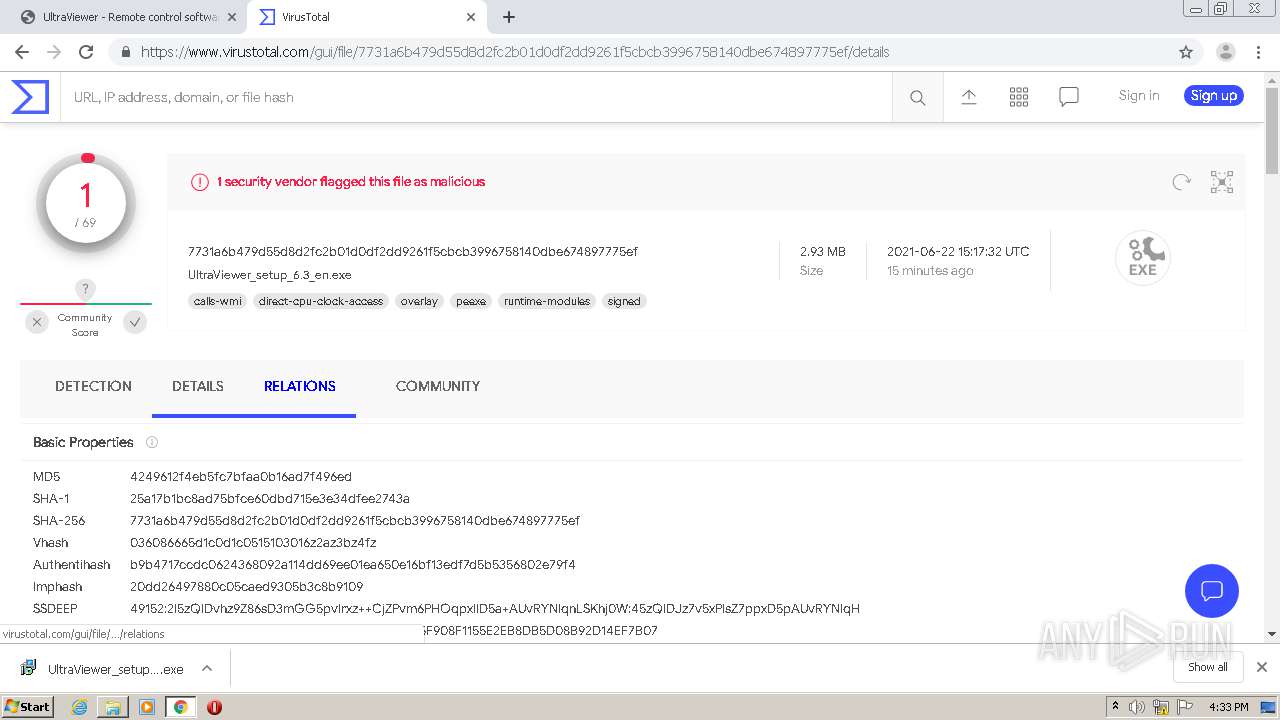Click the peexe tag
The width and height of the screenshot is (1280, 720).
click(x=471, y=301)
